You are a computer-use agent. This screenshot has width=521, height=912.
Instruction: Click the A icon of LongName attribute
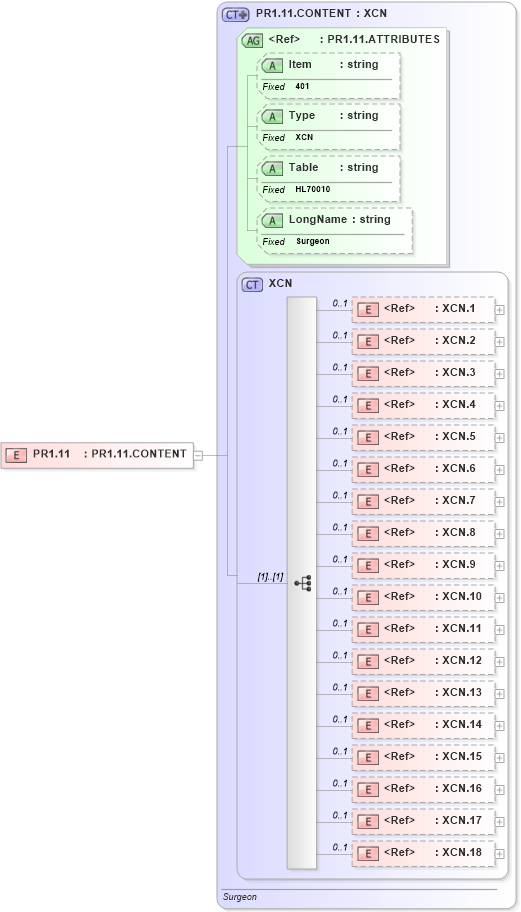click(272, 221)
